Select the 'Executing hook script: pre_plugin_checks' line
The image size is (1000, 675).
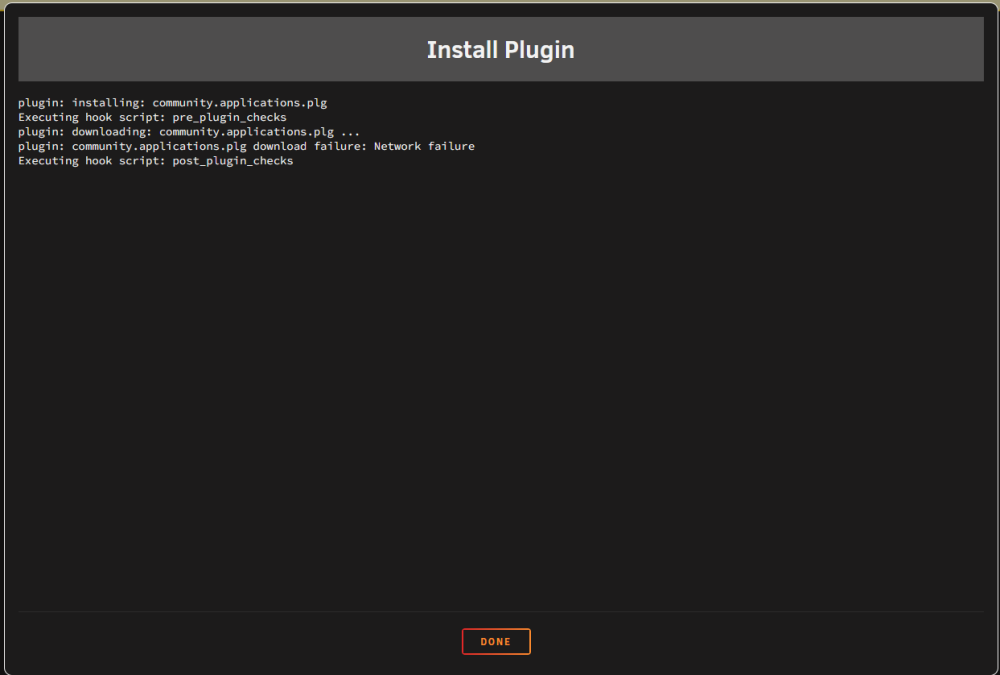pos(152,117)
